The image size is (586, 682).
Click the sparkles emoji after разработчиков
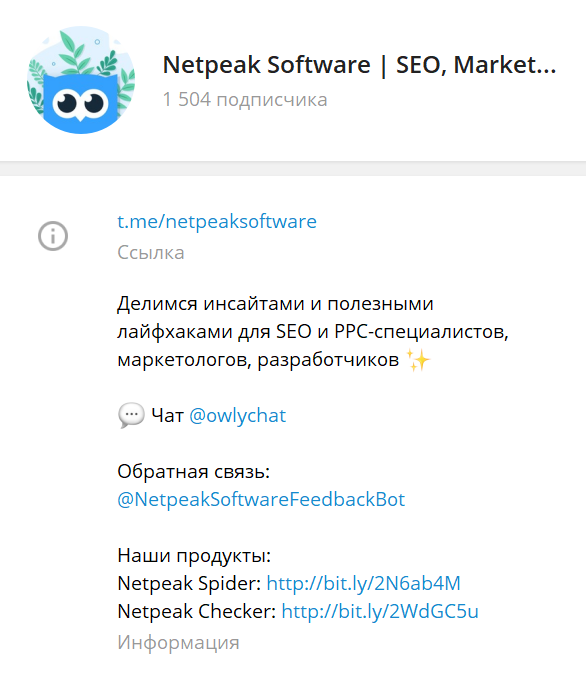(418, 360)
